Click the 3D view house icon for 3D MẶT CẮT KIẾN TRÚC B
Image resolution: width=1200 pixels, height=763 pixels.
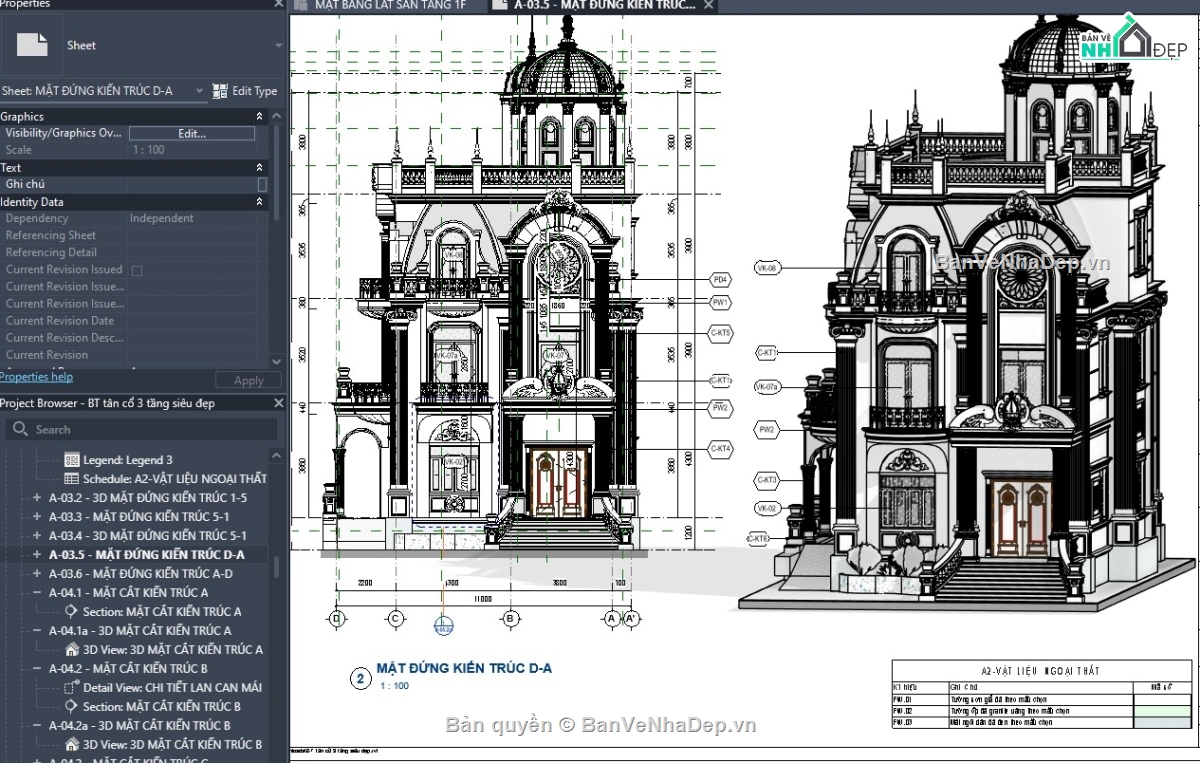pyautogui.click(x=71, y=744)
